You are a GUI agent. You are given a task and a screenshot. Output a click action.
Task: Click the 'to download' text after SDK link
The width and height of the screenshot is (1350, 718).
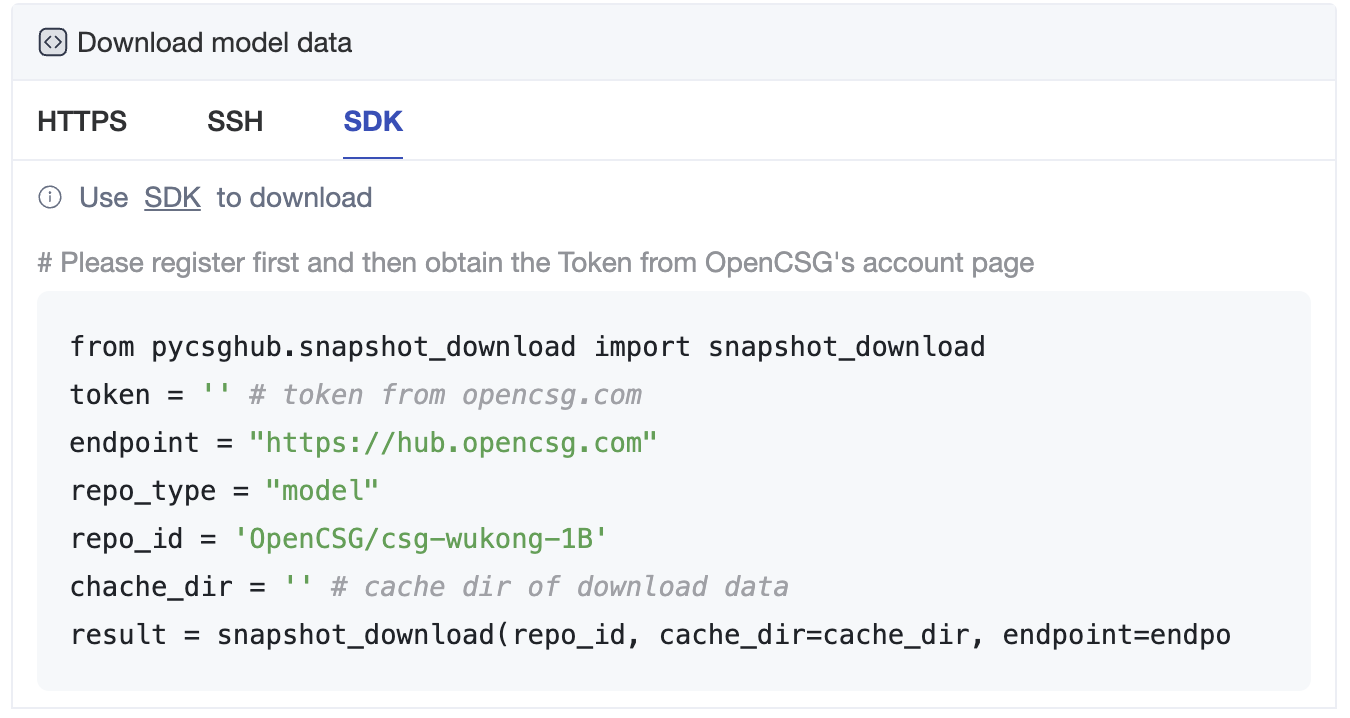(x=294, y=198)
